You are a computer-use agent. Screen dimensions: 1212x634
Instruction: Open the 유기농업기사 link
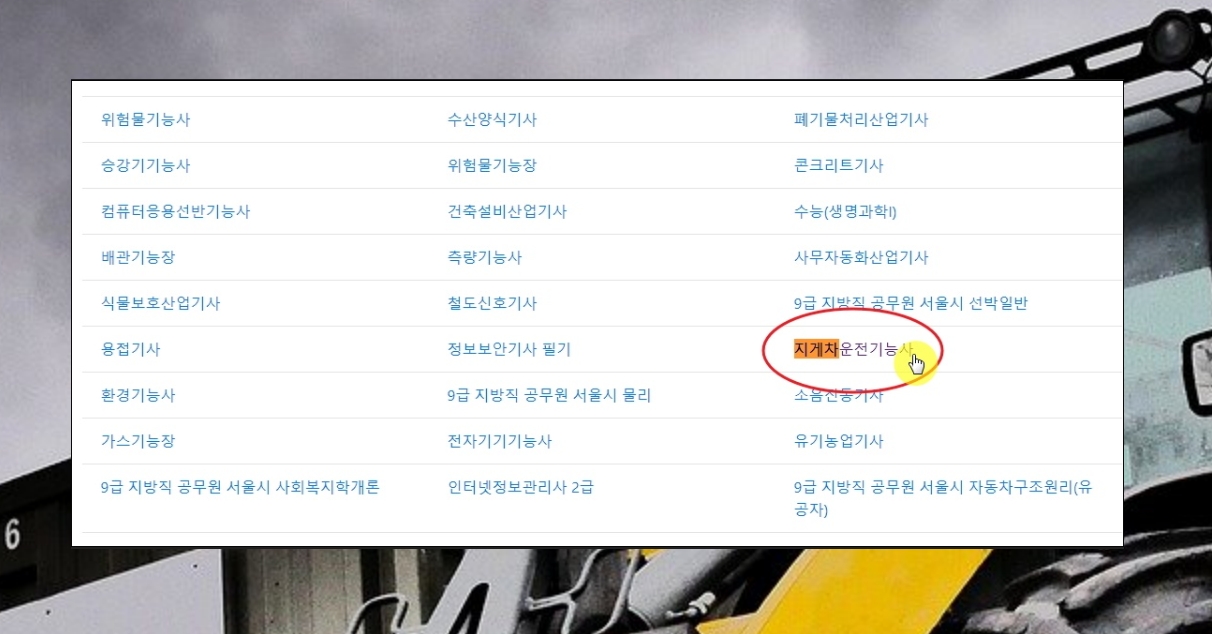point(839,442)
